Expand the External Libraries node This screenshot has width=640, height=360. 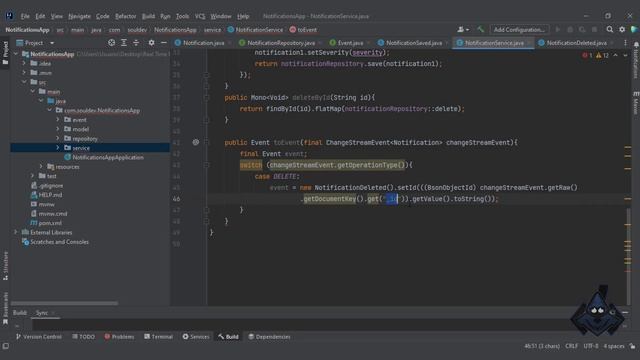click(16, 232)
